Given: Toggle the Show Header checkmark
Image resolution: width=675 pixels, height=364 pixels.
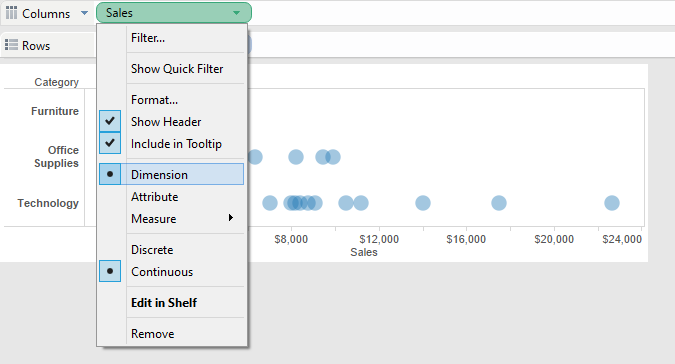Looking at the screenshot, I should [110, 121].
